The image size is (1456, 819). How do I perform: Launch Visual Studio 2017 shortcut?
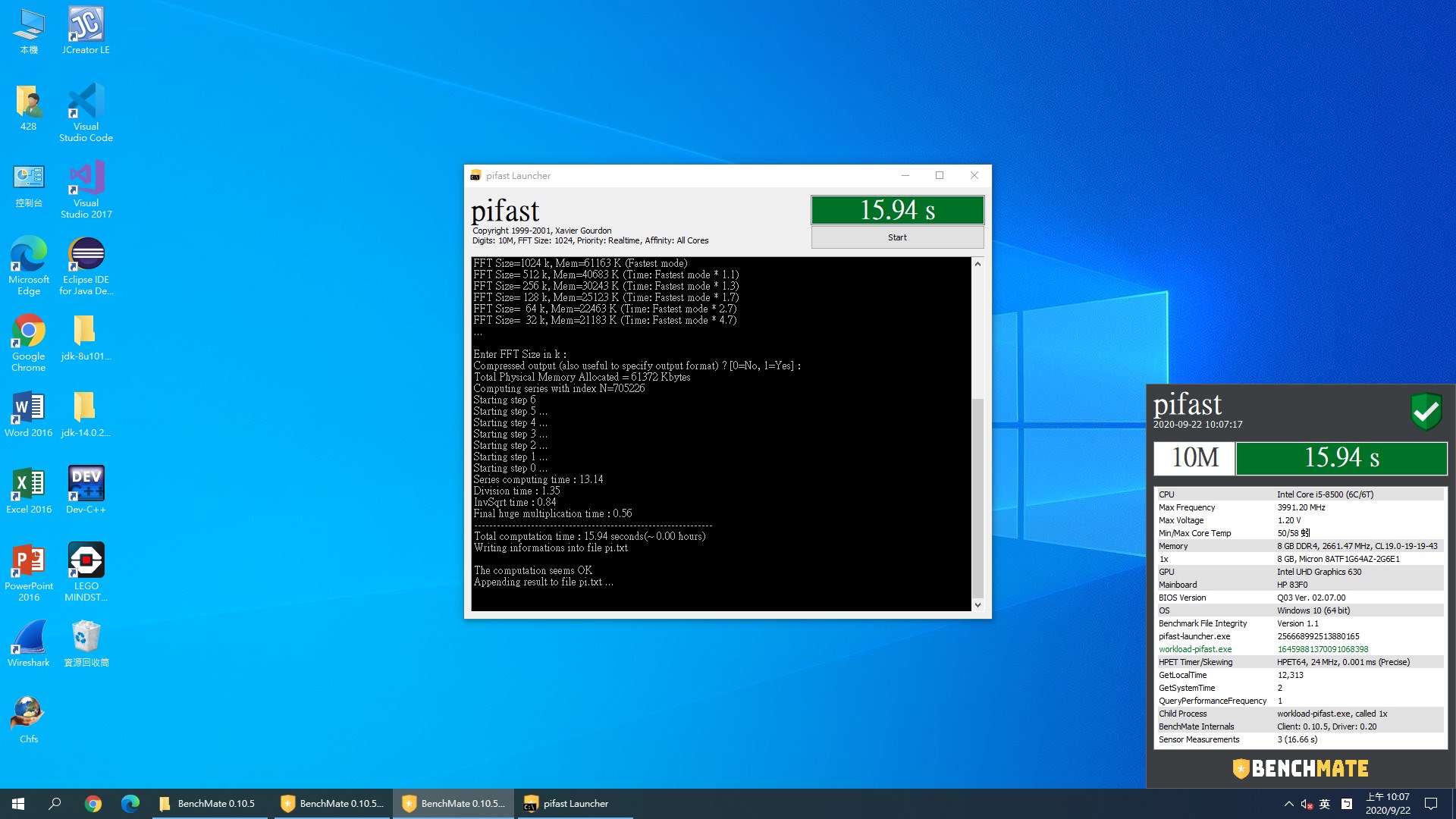click(86, 190)
